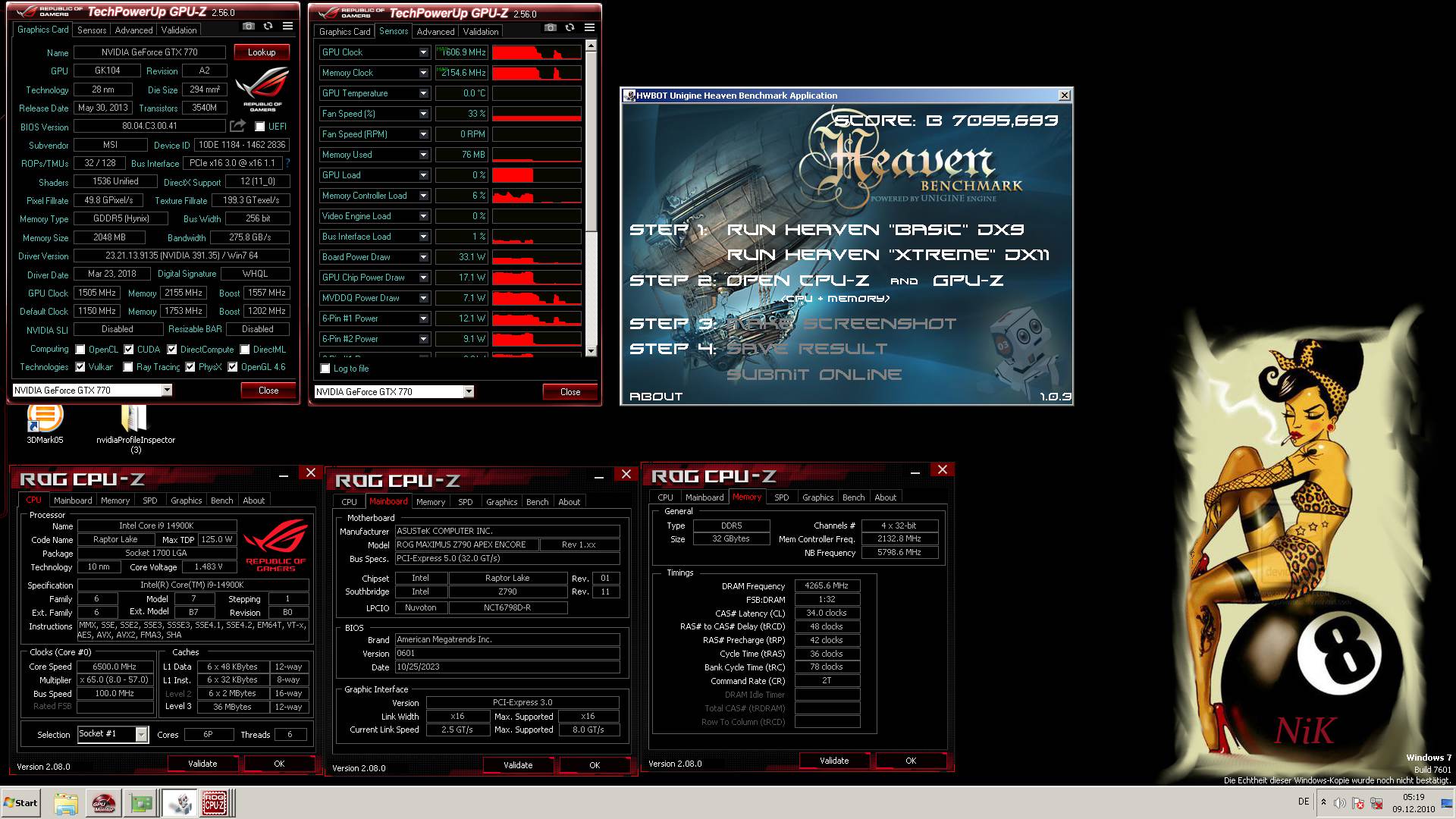Click network tray icon with red X
Screen dimensions: 1456x819
[x=1376, y=803]
